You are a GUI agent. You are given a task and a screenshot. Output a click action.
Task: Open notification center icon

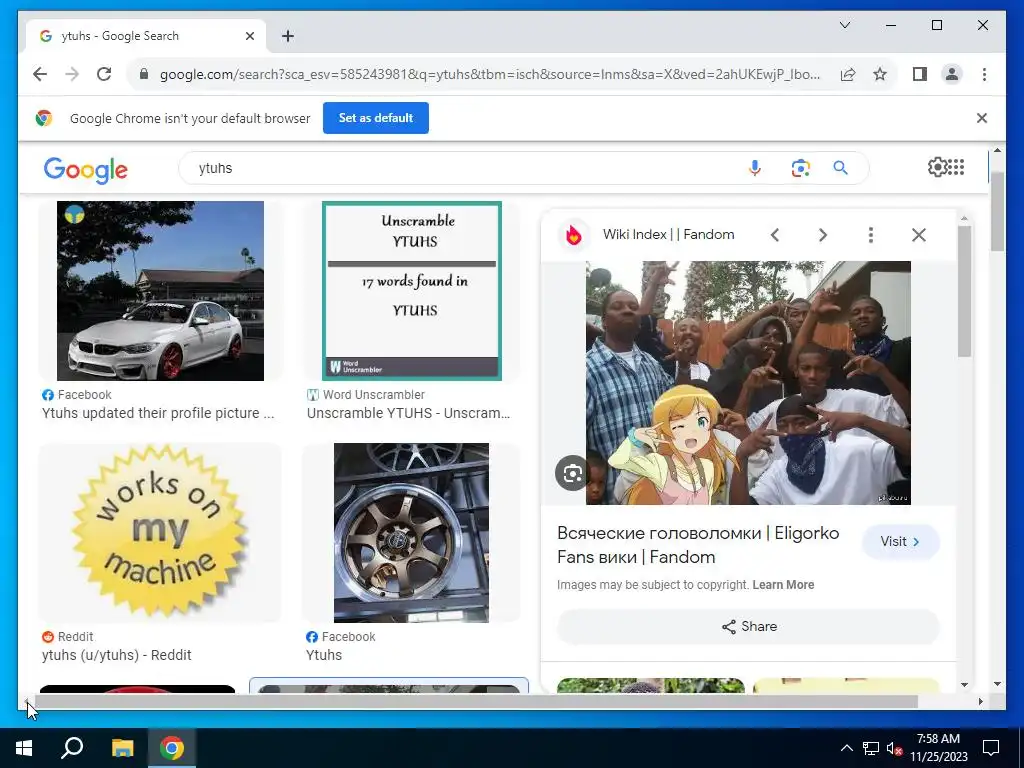point(991,748)
